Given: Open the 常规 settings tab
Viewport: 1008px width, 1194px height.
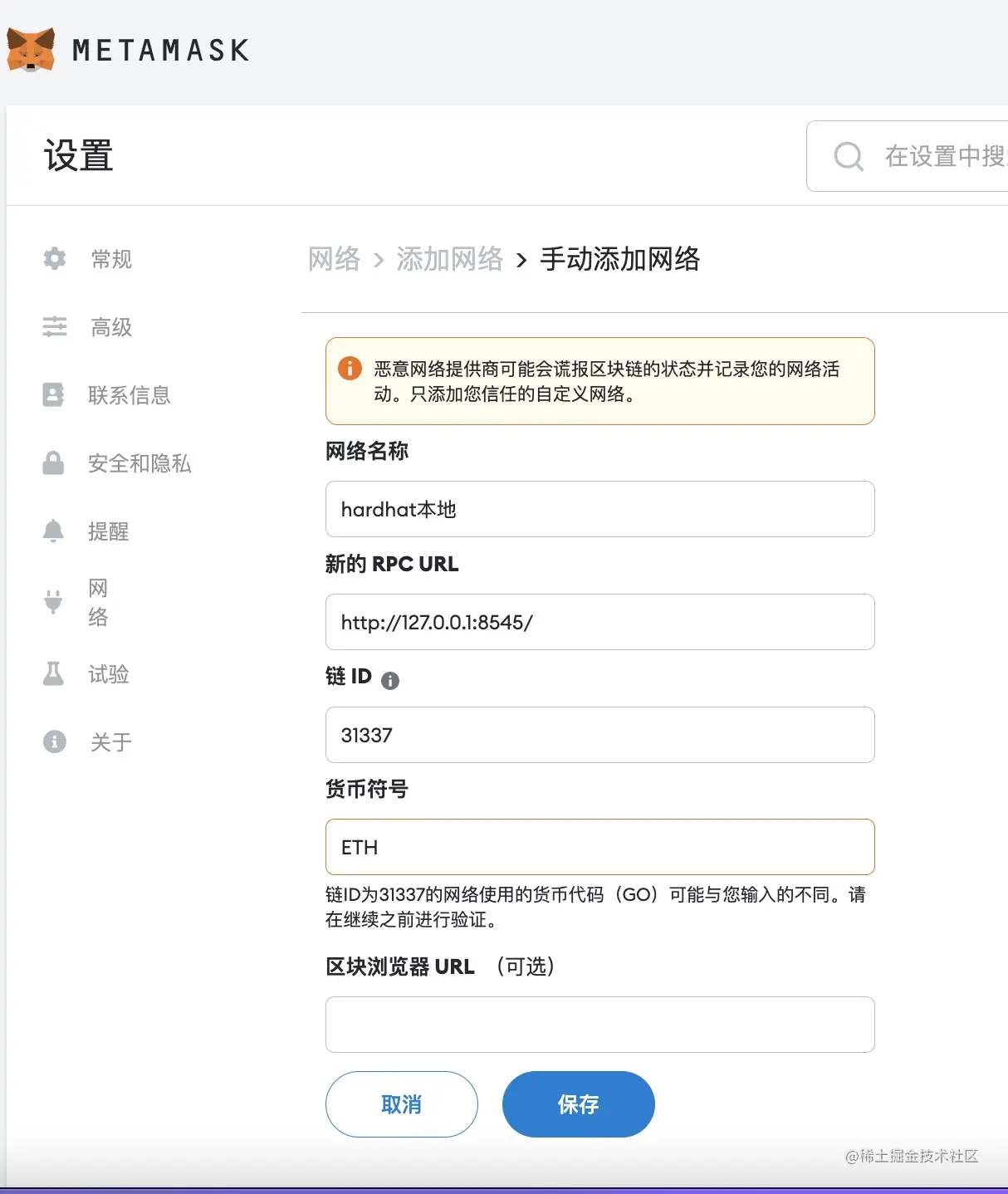Looking at the screenshot, I should point(111,259).
